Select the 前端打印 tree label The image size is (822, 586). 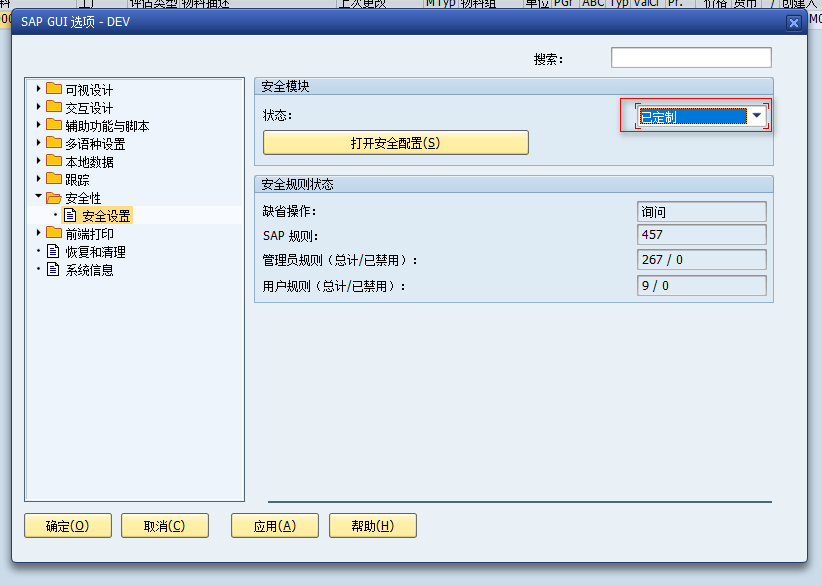(x=89, y=234)
